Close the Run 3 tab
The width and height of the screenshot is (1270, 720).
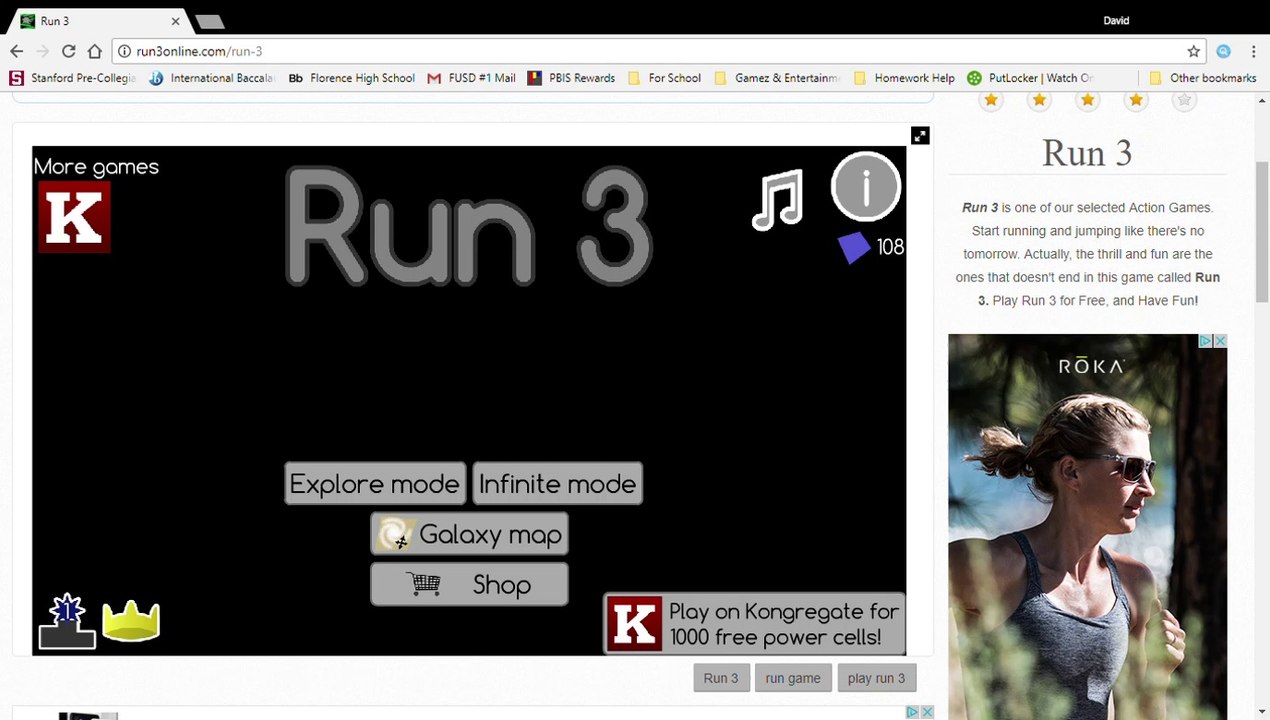click(x=176, y=21)
